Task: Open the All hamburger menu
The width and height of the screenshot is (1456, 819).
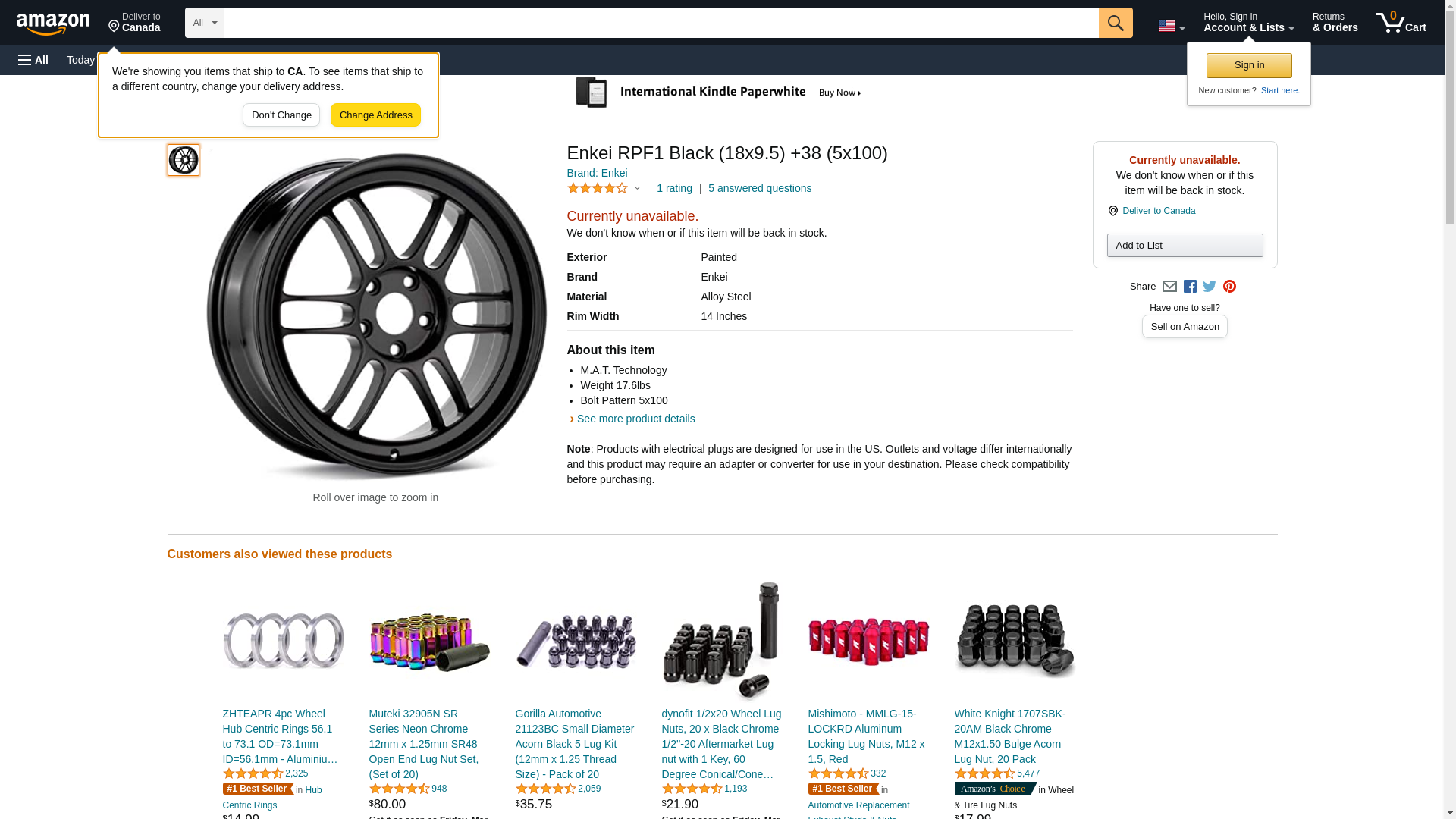Action: (33, 60)
